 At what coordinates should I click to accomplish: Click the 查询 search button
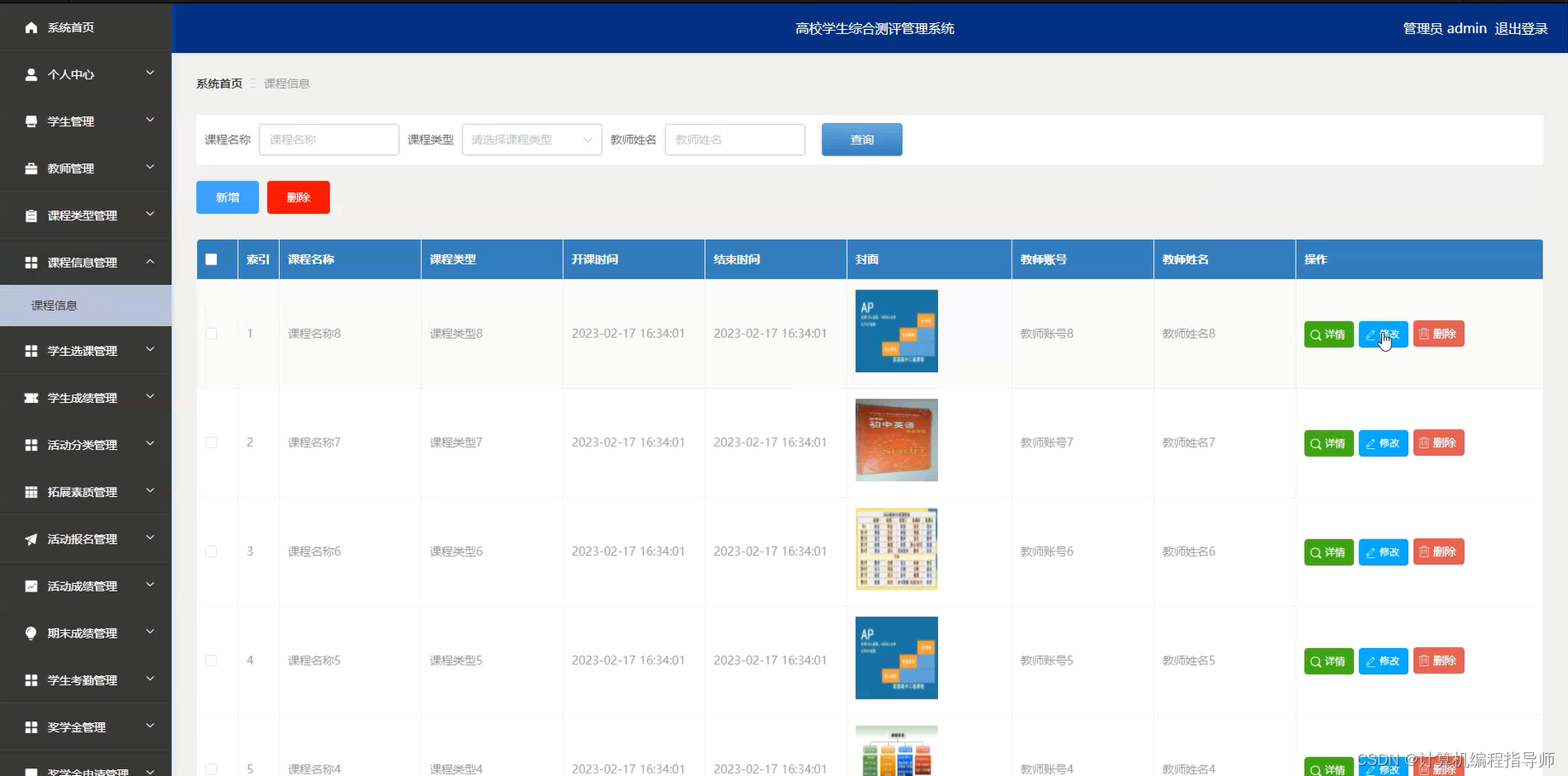tap(862, 139)
